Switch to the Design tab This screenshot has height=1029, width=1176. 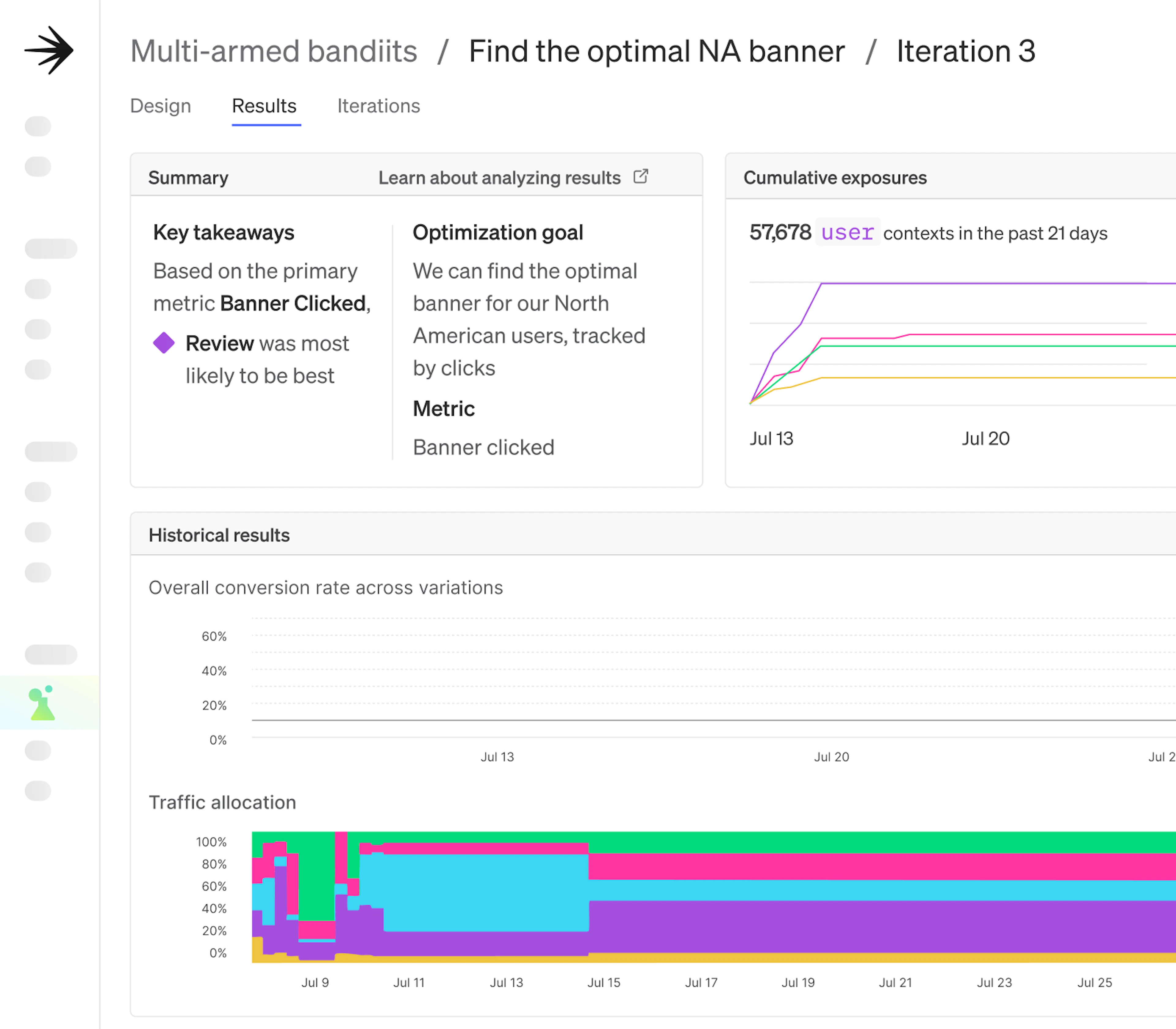click(160, 106)
